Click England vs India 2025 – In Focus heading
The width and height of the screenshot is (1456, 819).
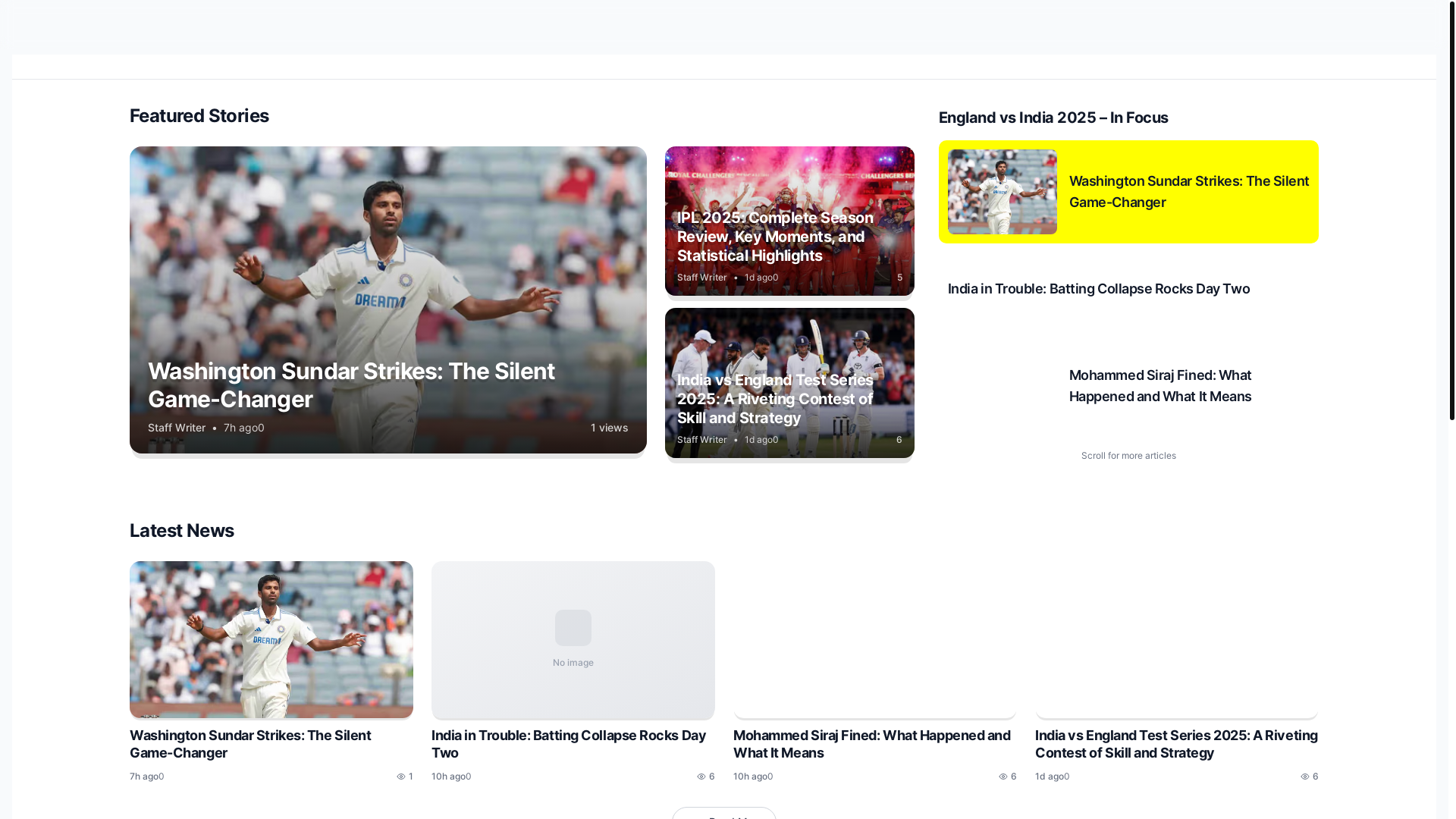click(x=1053, y=118)
